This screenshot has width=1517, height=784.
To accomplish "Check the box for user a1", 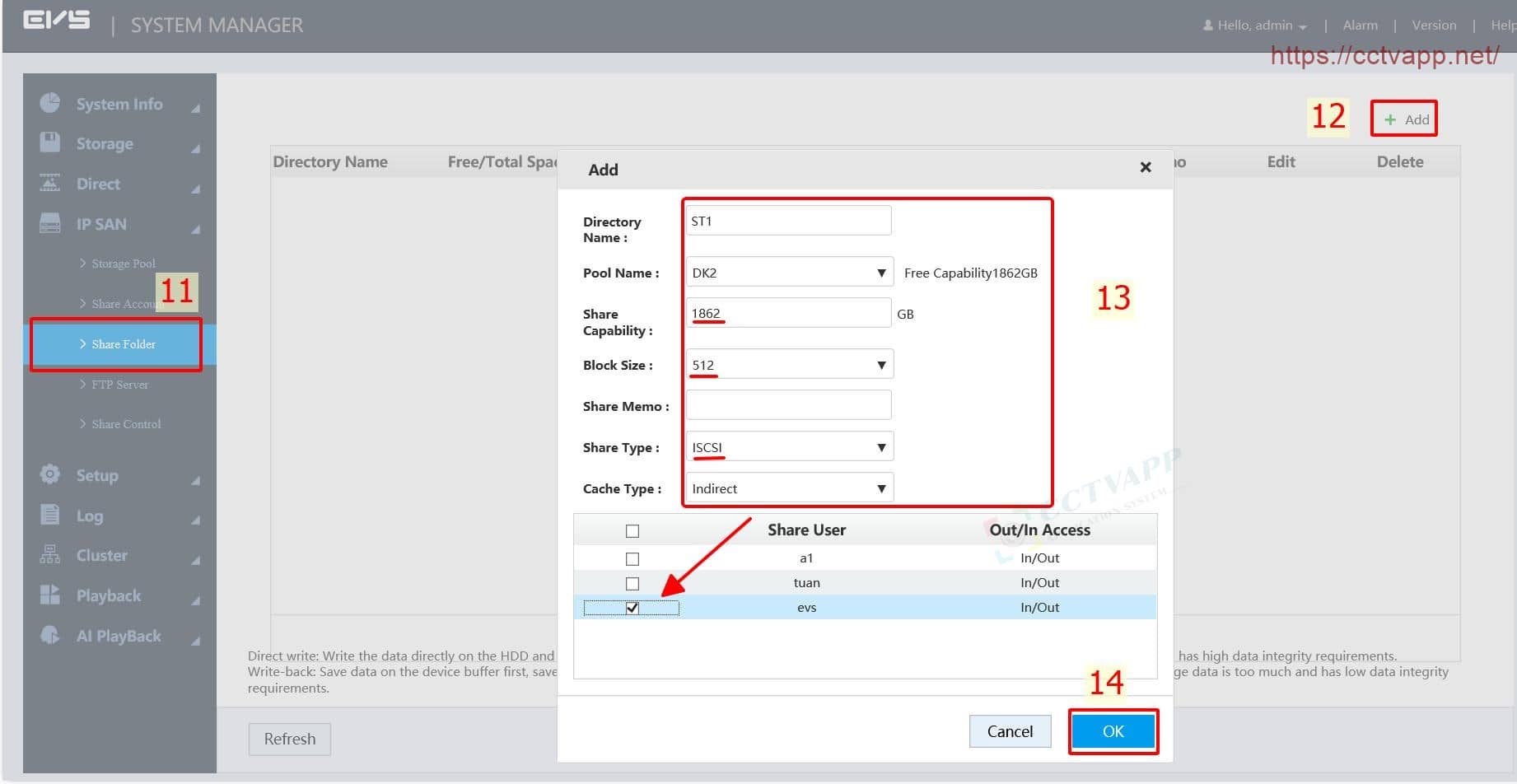I will click(x=632, y=559).
